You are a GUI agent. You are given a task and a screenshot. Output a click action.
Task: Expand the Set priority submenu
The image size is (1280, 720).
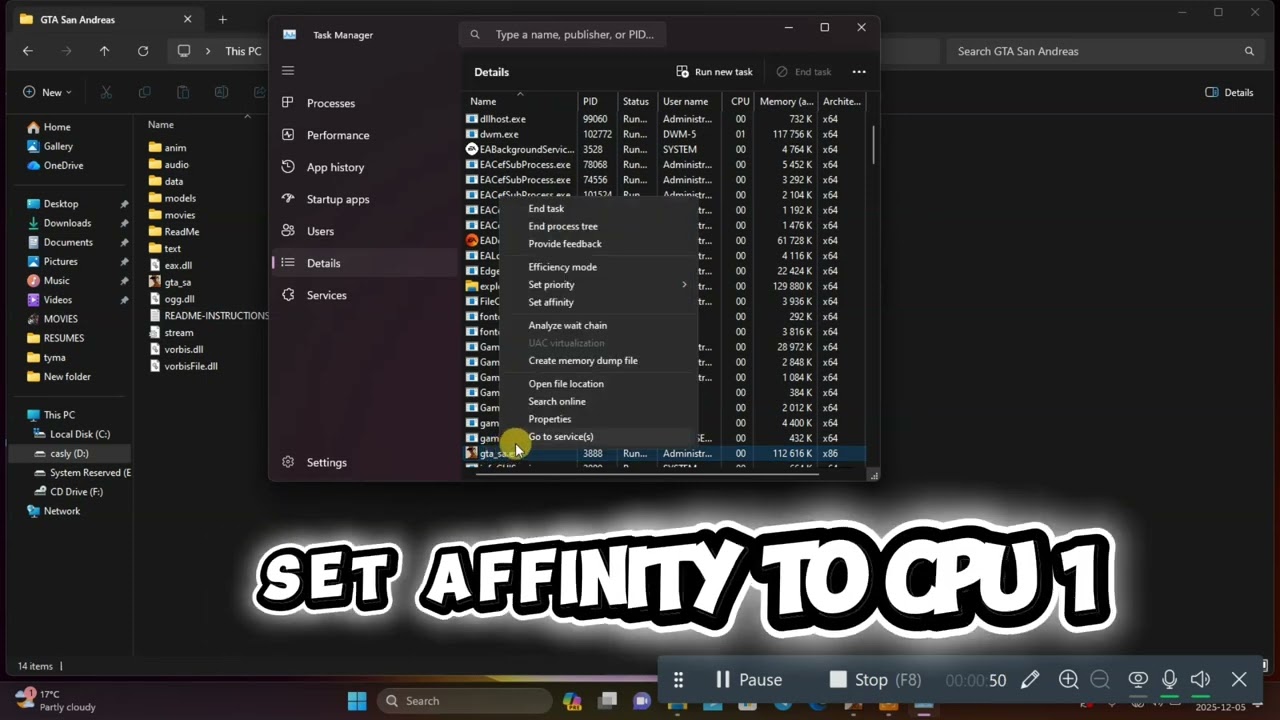[x=607, y=285]
